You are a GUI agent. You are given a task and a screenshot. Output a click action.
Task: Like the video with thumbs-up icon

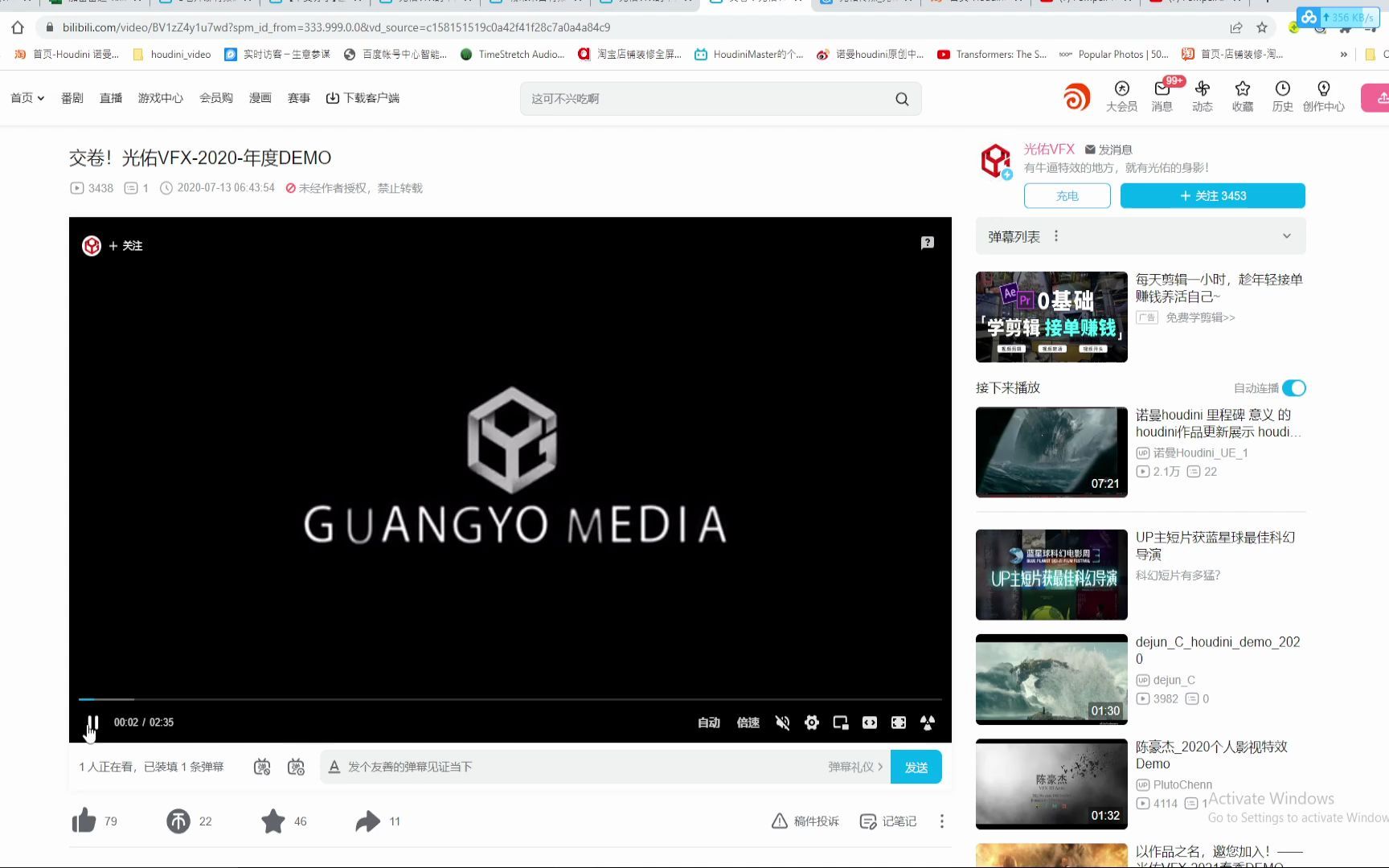coord(84,821)
